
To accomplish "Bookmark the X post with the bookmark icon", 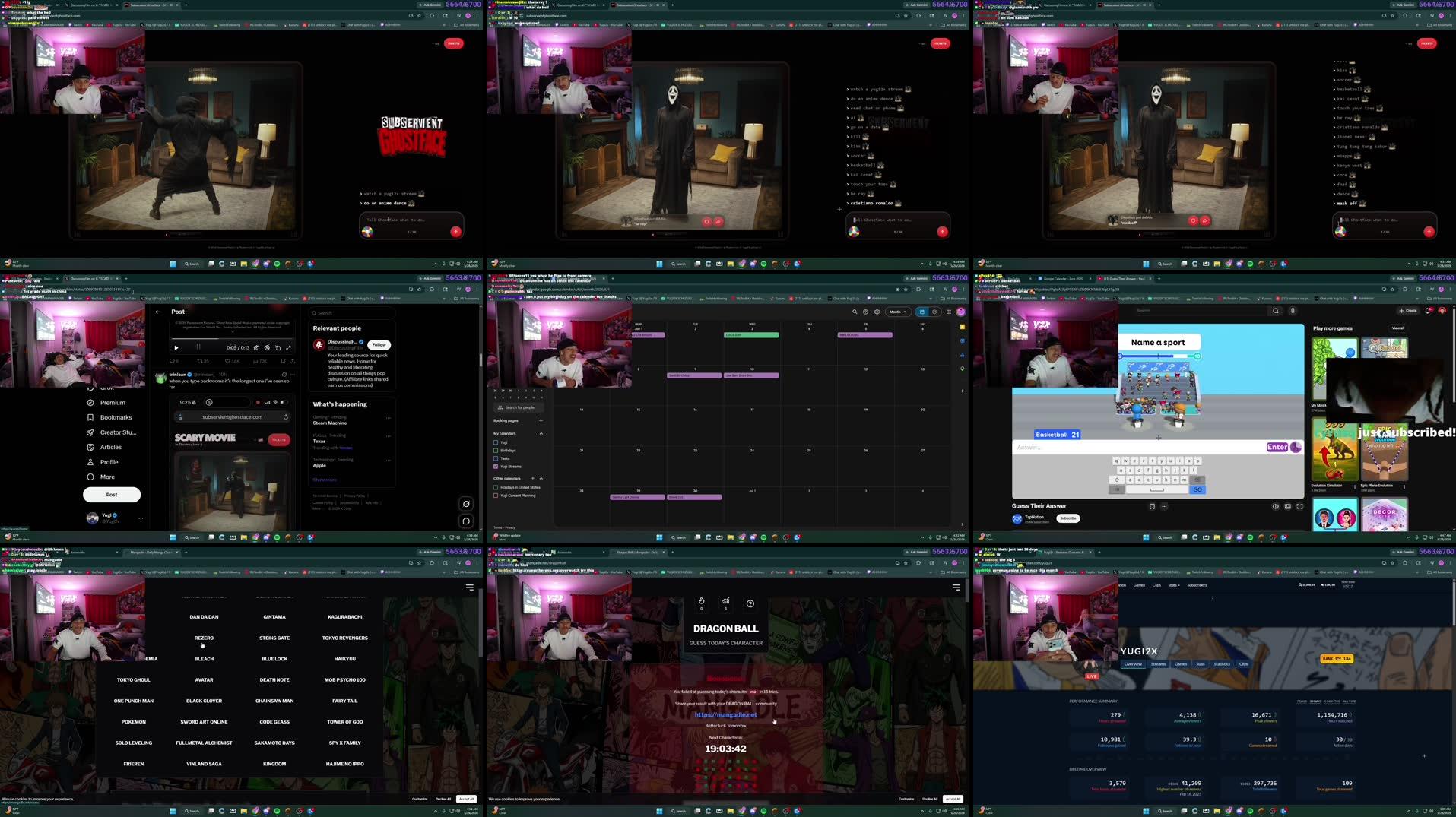I will 283,361.
